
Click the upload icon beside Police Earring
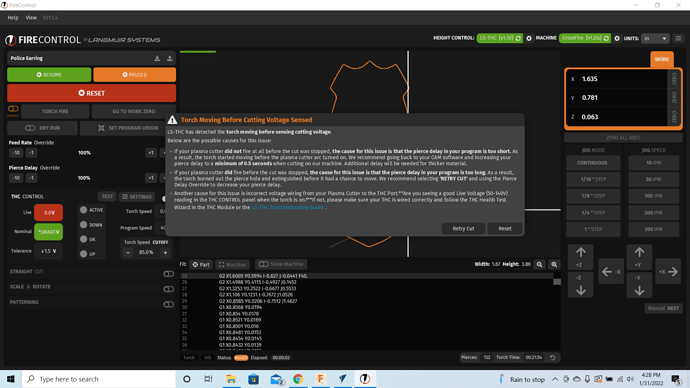coord(169,58)
